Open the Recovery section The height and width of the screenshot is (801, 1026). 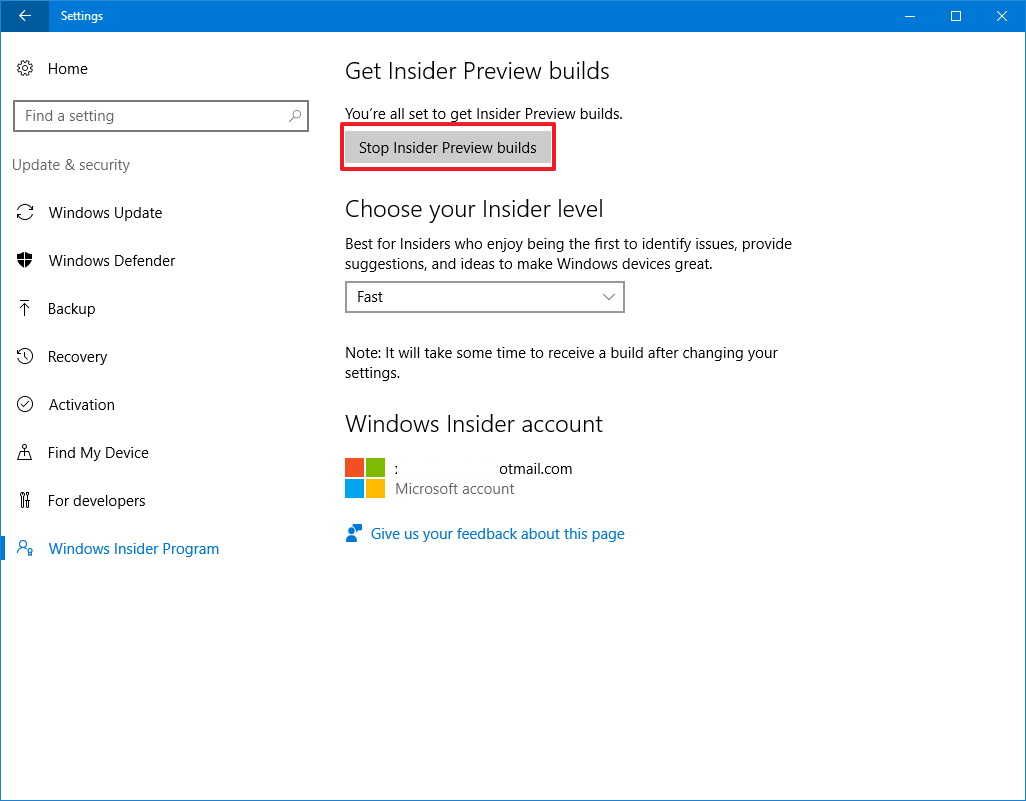(77, 356)
